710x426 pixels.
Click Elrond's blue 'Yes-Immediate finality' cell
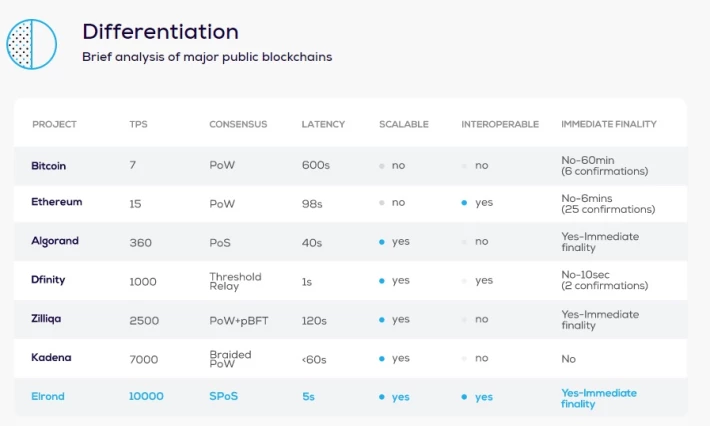pos(599,398)
